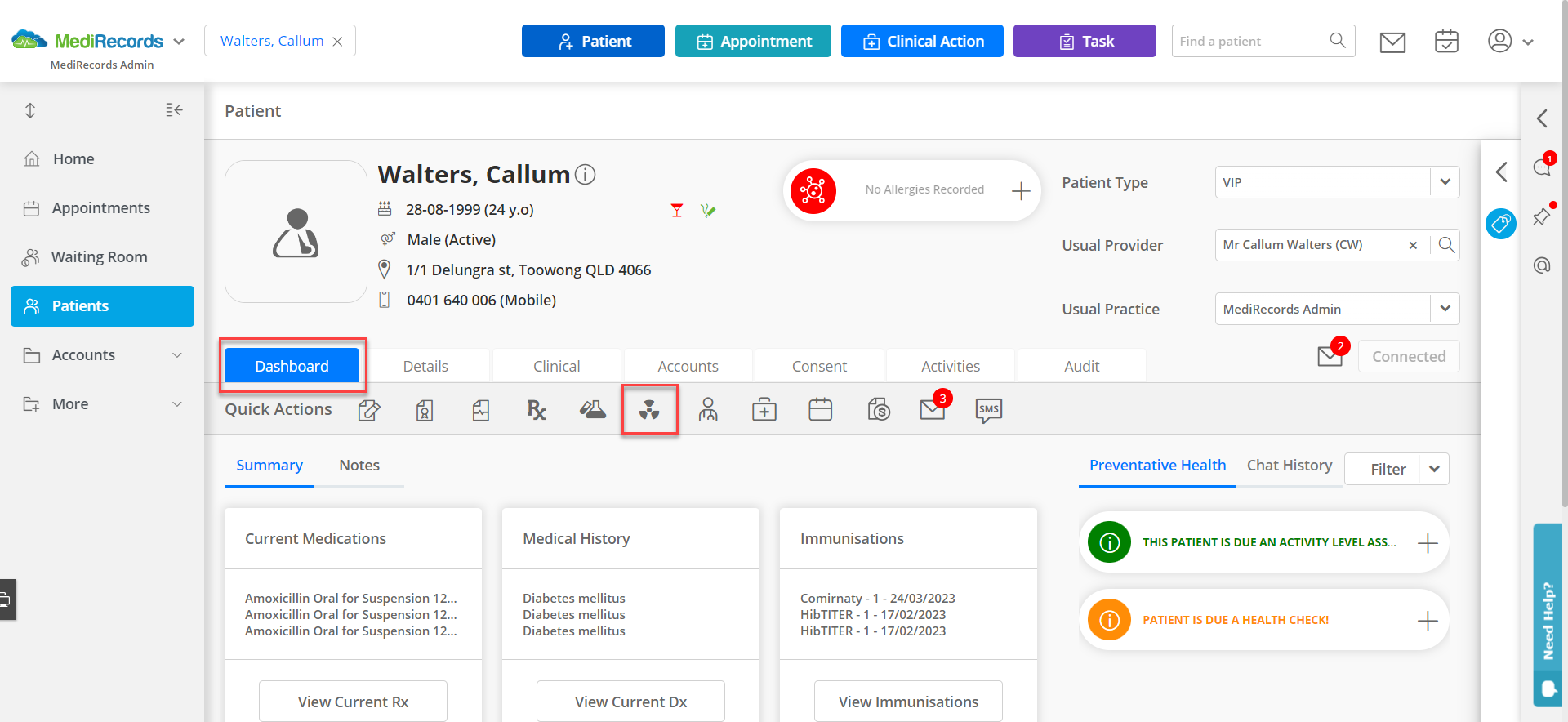The width and height of the screenshot is (1568, 722).
Task: Collapse the inner right panel chevron
Action: coord(1501,172)
